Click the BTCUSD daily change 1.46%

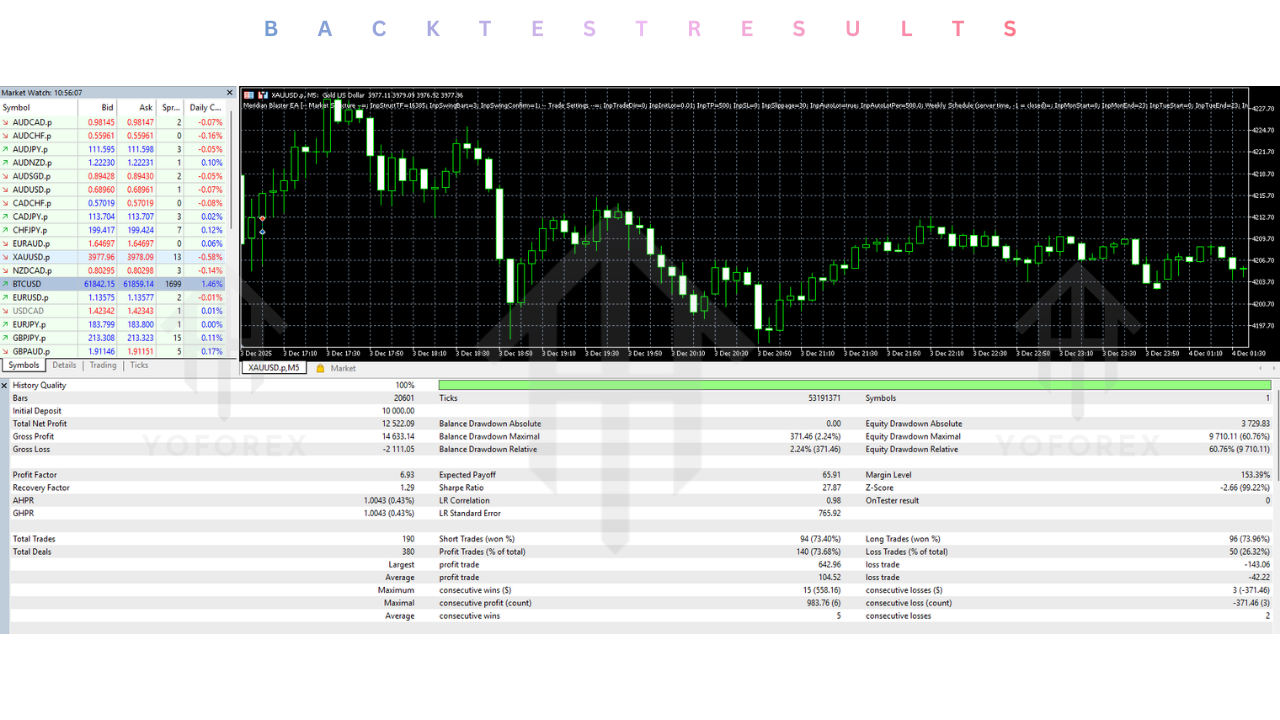(x=211, y=284)
